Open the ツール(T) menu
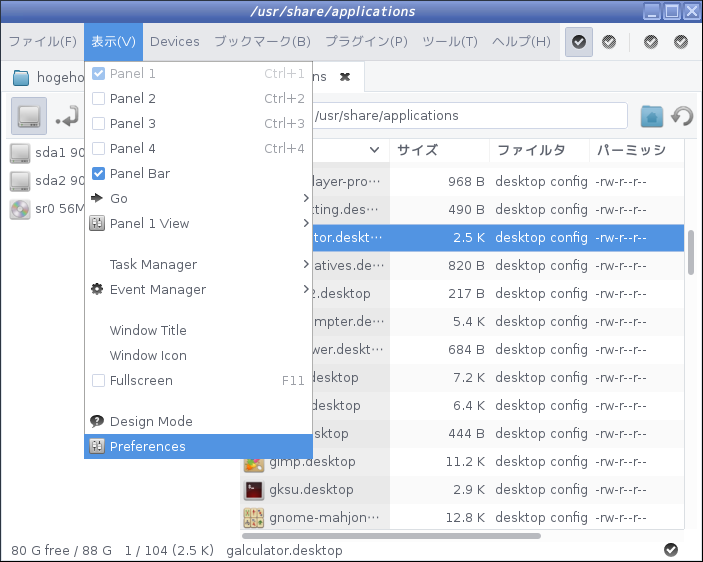The width and height of the screenshot is (703, 562). point(450,42)
